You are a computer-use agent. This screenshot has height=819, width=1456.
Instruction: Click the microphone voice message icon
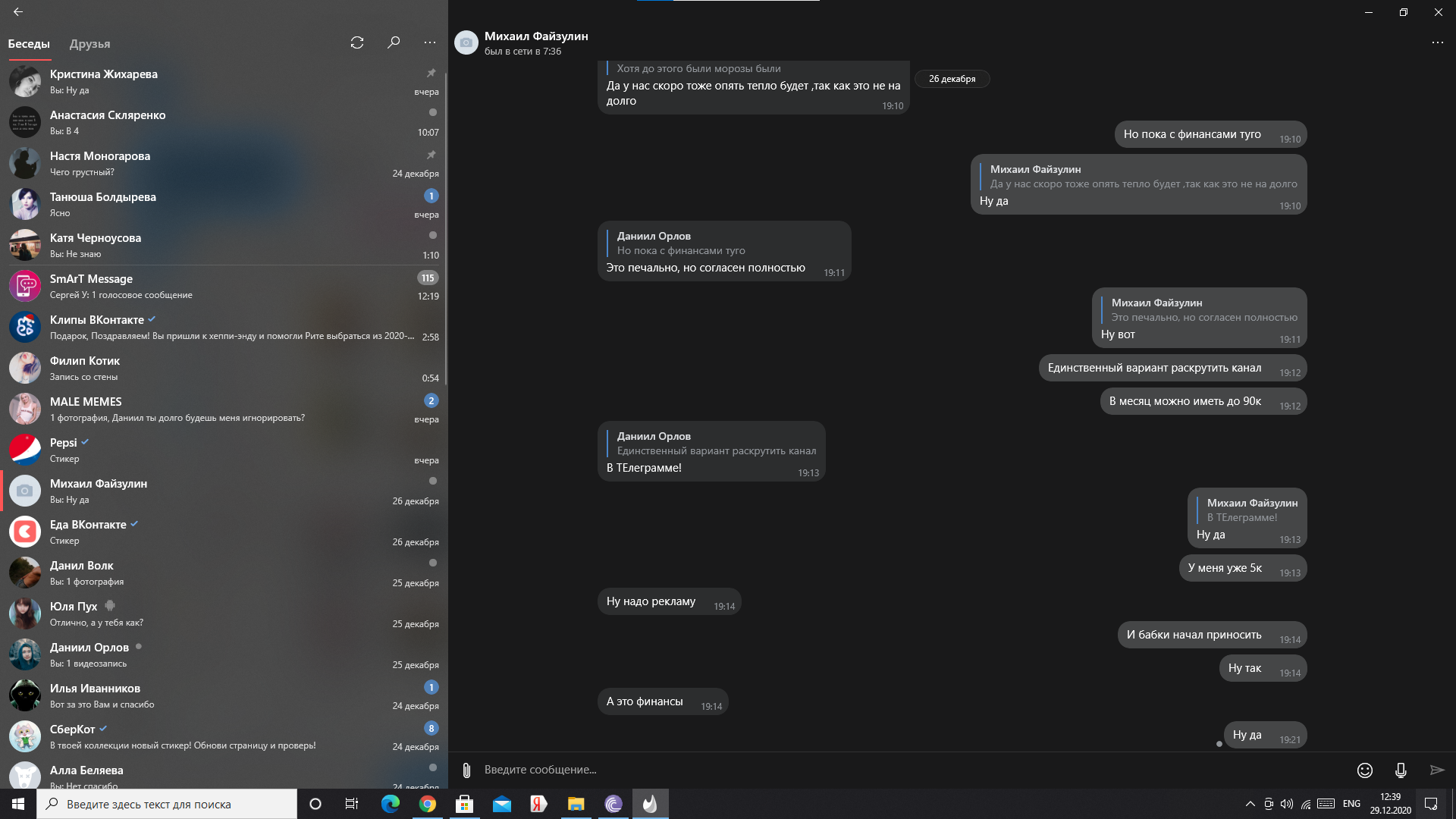click(x=1401, y=770)
